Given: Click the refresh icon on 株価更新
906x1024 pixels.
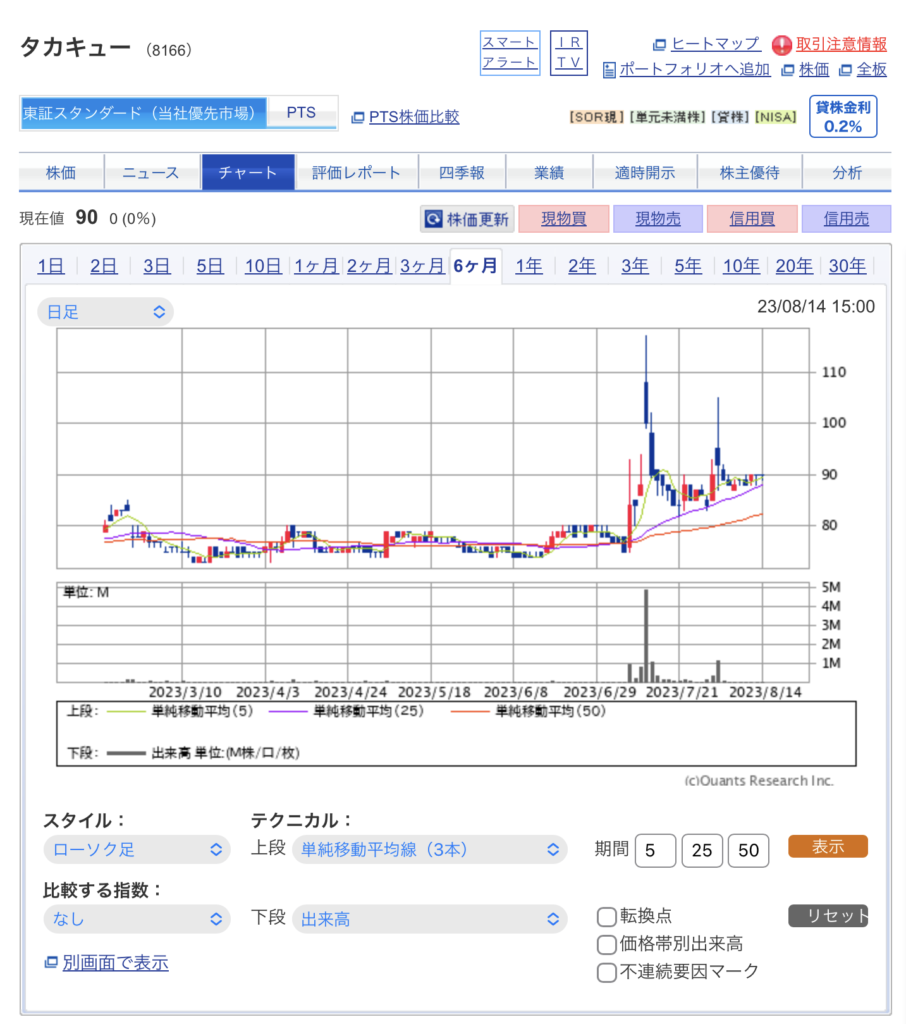Looking at the screenshot, I should (x=433, y=219).
